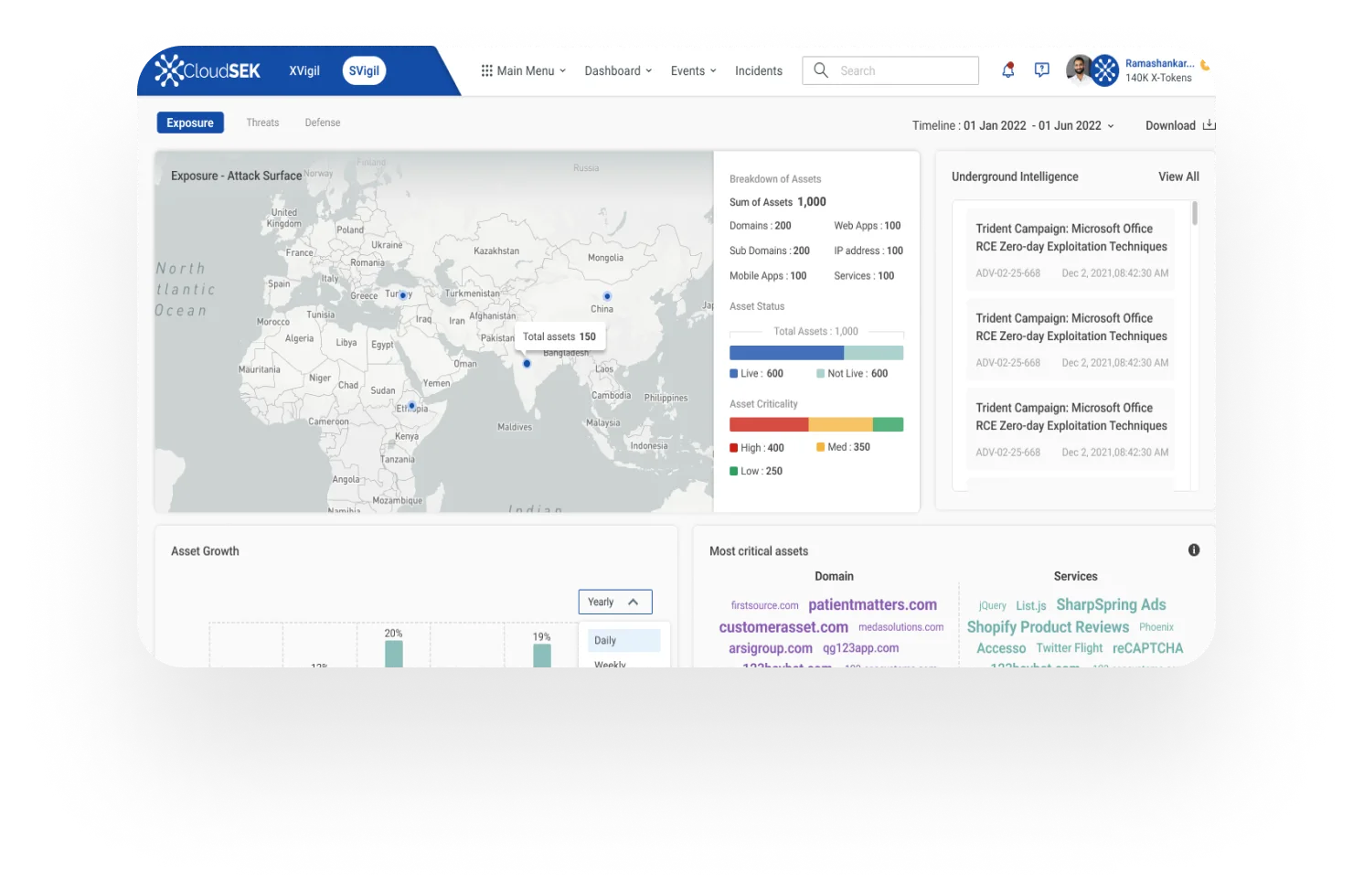Open the help chat icon

click(1041, 70)
